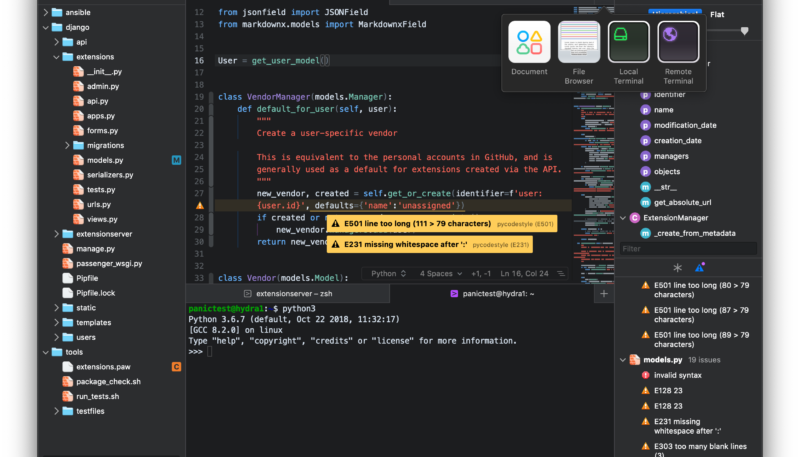The height and width of the screenshot is (457, 800).
Task: Adjust the slider below Flat button
Action: [x=743, y=32]
